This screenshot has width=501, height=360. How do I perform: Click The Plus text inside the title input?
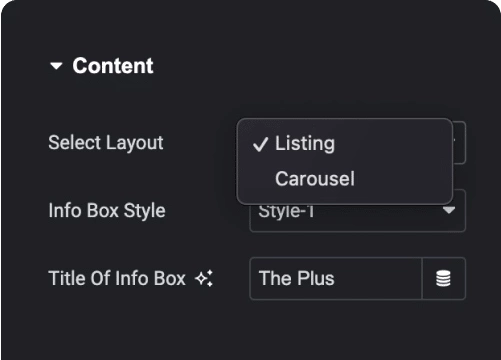point(296,278)
